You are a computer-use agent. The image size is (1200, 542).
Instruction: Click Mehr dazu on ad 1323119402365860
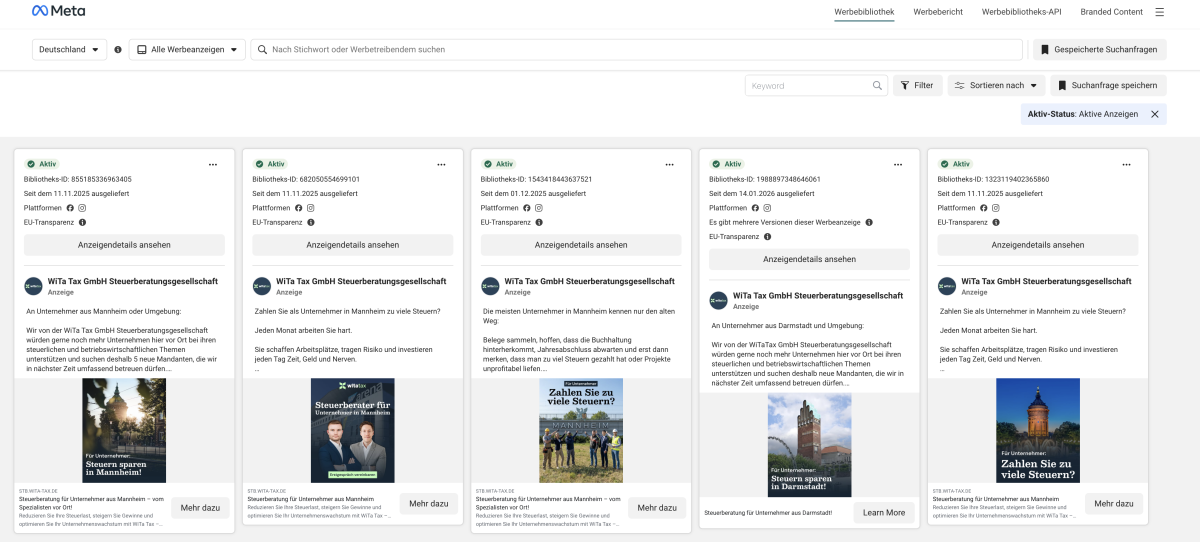[1114, 503]
